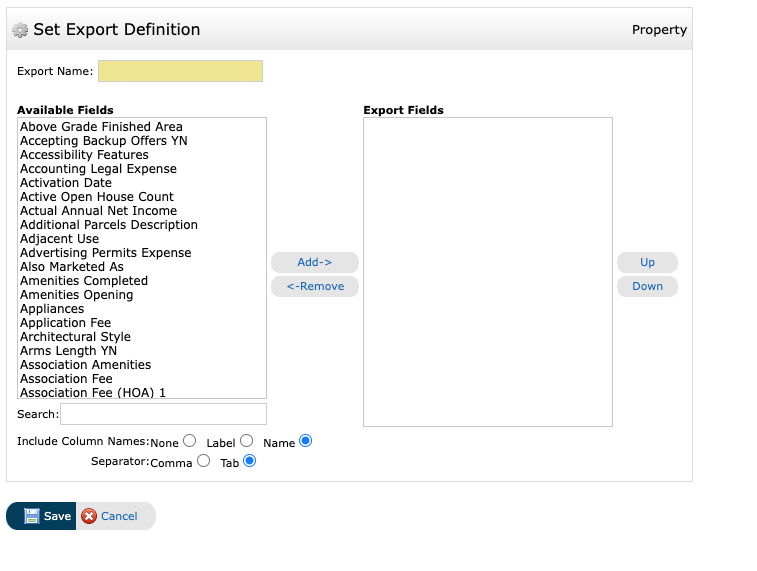Click the red X Cancel icon
This screenshot has height=571, width=757.
click(x=89, y=516)
